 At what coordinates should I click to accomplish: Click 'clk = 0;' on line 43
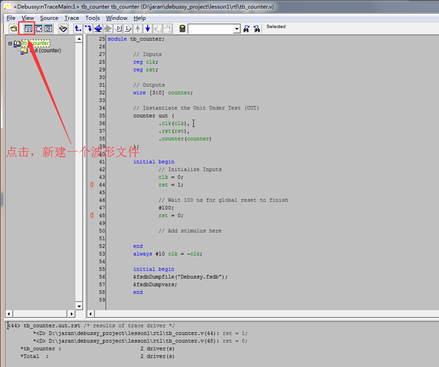[x=171, y=177]
